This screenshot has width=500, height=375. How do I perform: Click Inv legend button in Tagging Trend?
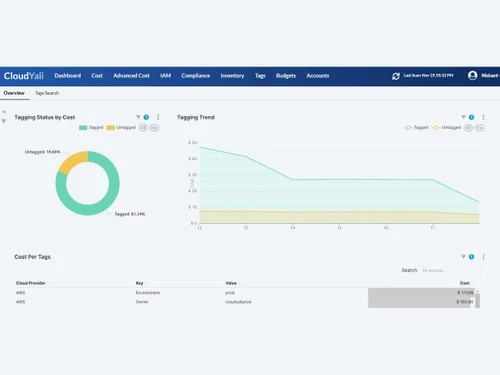pyautogui.click(x=480, y=128)
